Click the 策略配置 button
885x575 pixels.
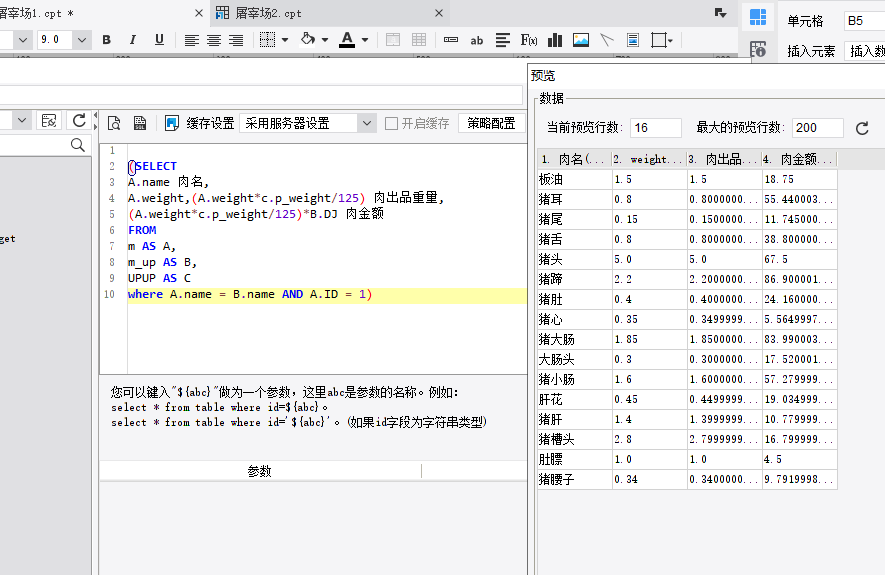(x=492, y=123)
